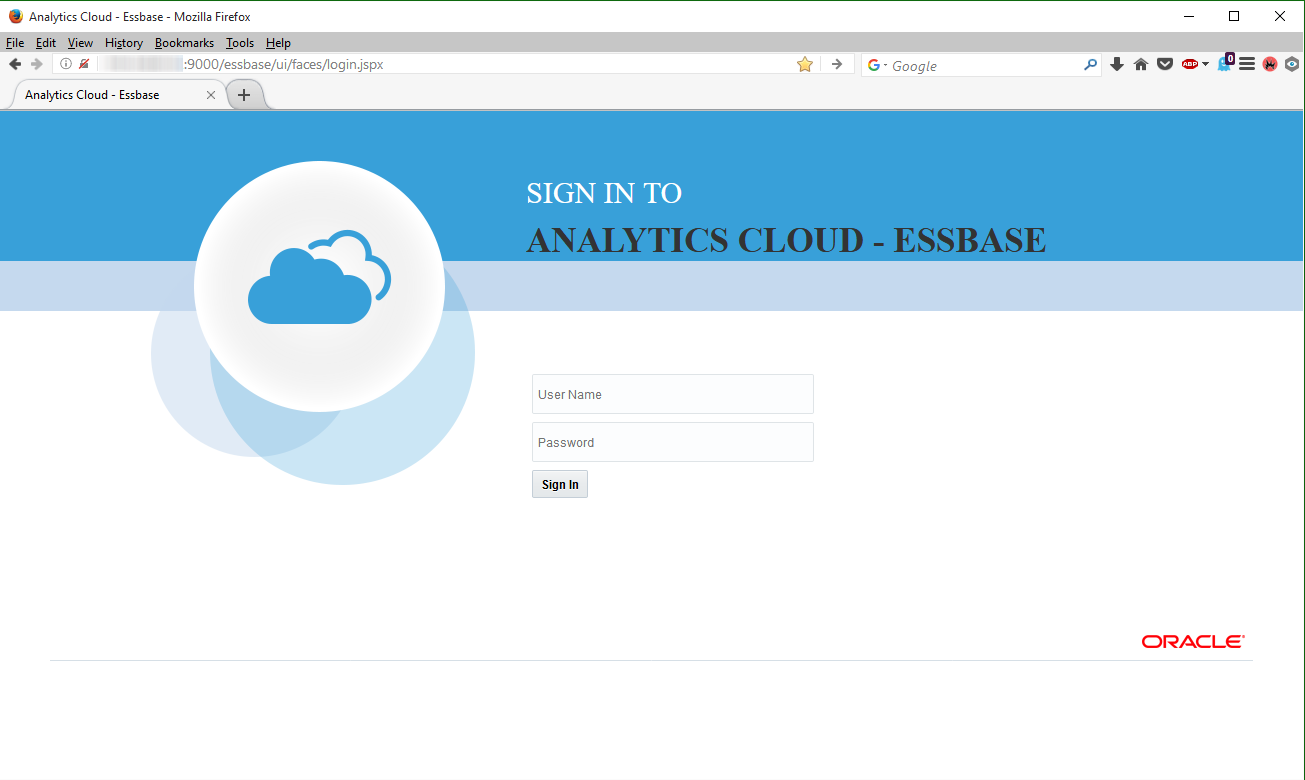Close the Firefox window
Image resolution: width=1305 pixels, height=780 pixels.
(x=1280, y=16)
